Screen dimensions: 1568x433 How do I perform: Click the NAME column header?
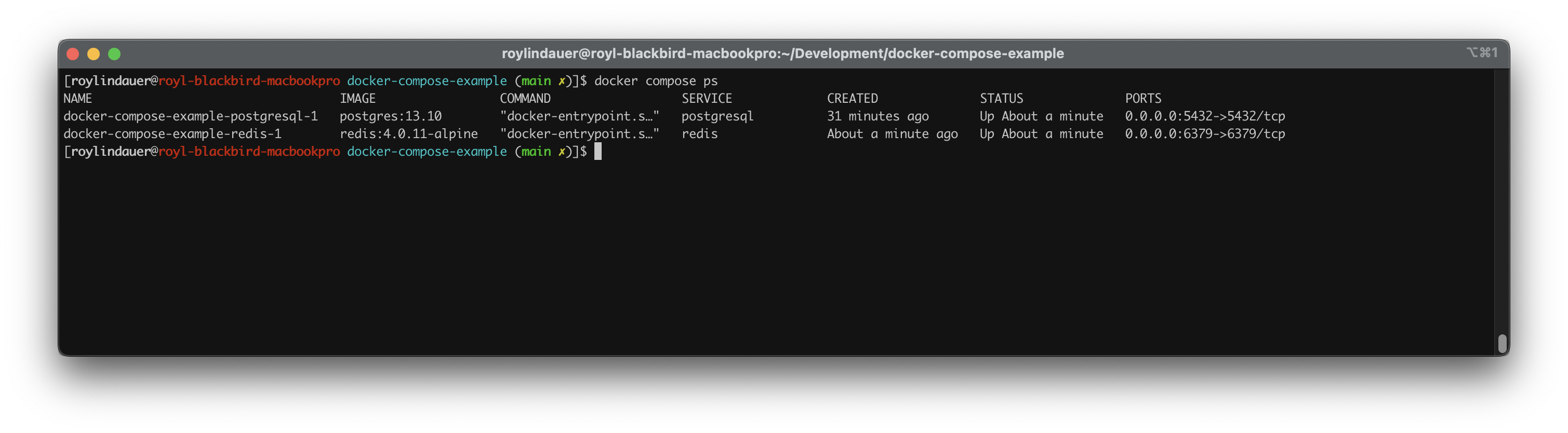point(78,99)
